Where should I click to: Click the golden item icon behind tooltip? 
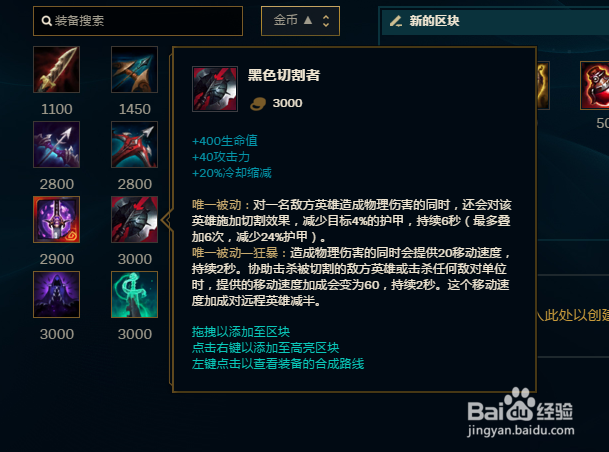click(543, 85)
